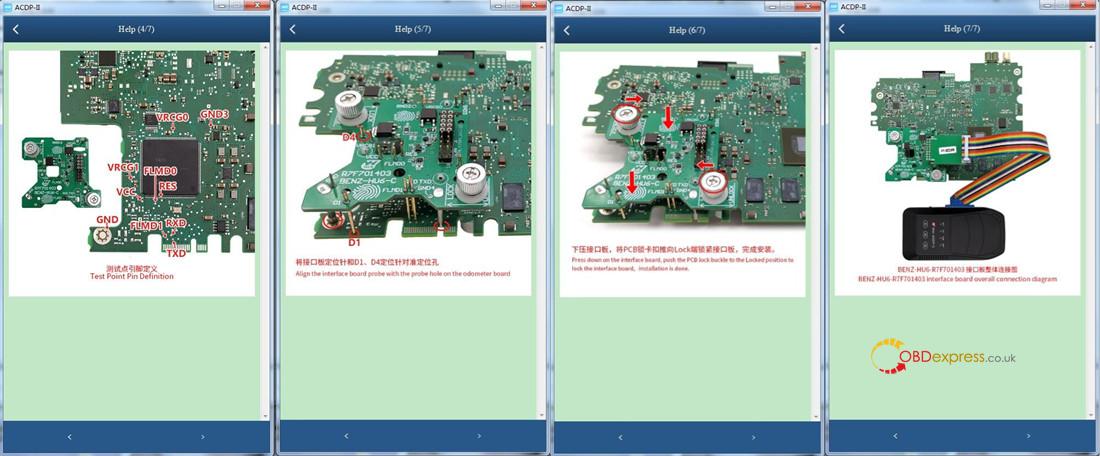
Task: Click 'interface board overall connection diagram' caption
Action: tap(957, 279)
